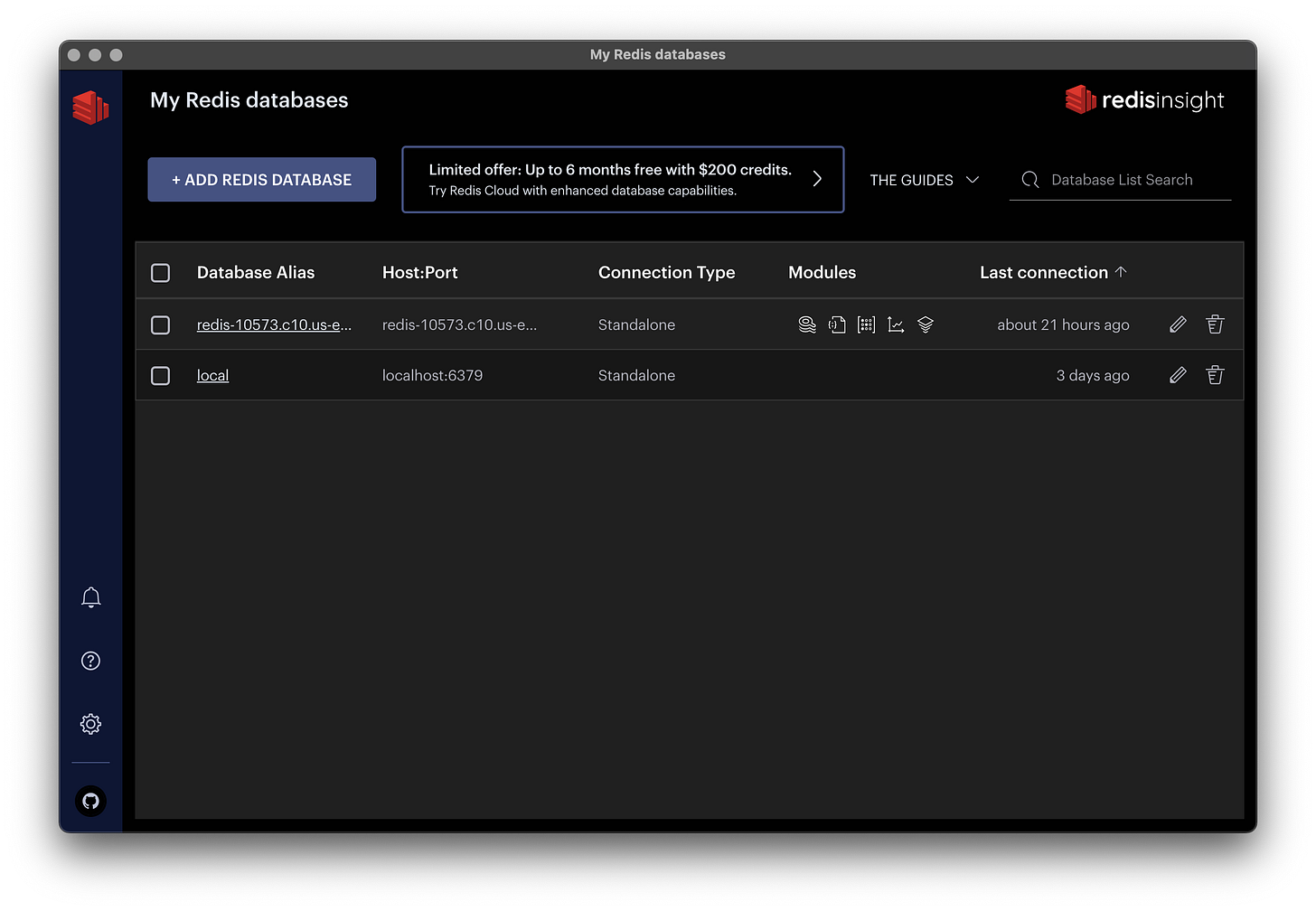The image size is (1316, 911).
Task: Focus the Database List Search field
Action: (x=1121, y=180)
